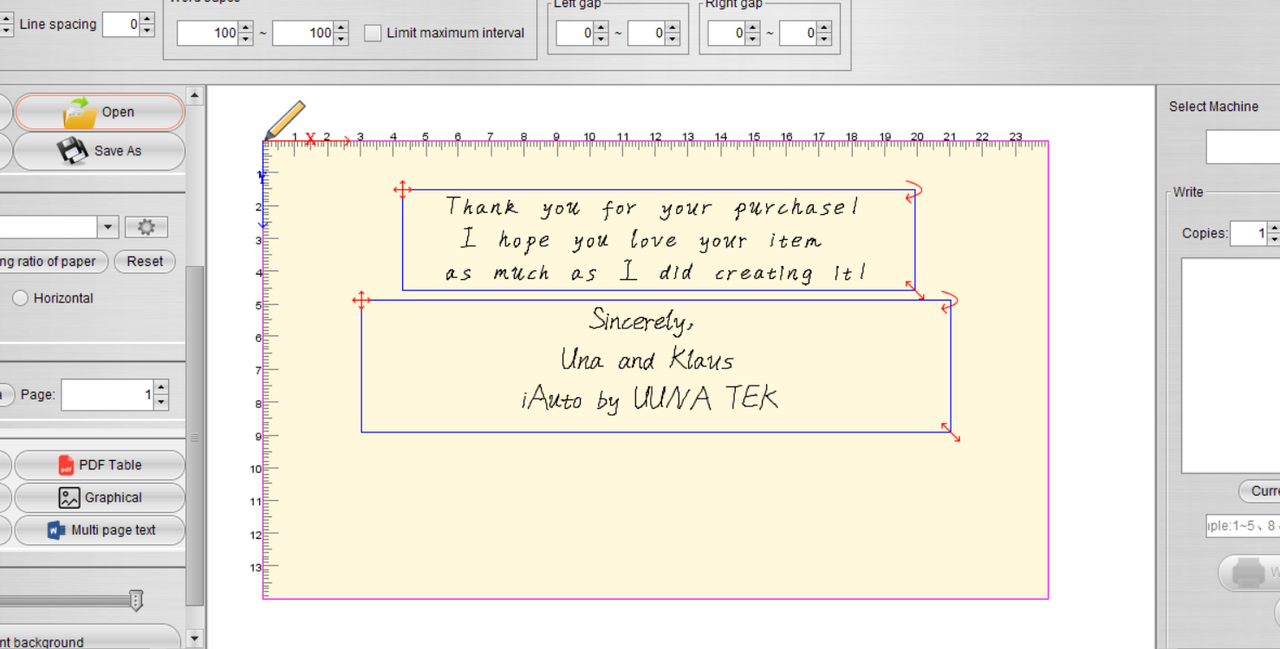The width and height of the screenshot is (1280, 649).
Task: Decrease the Line spacing value
Action: coord(147,31)
